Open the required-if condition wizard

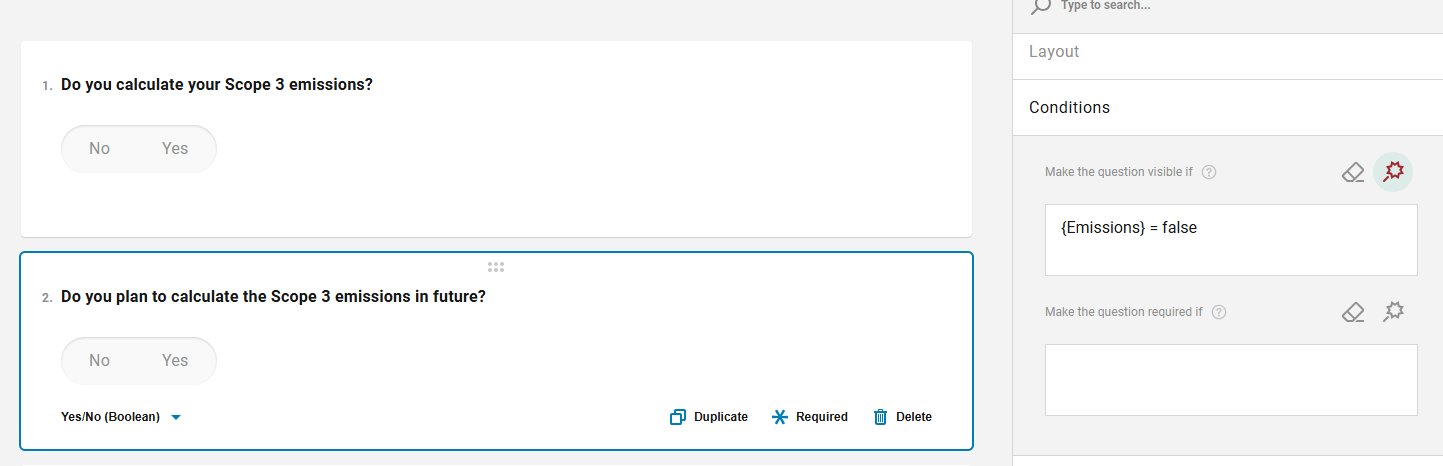coord(1393,312)
